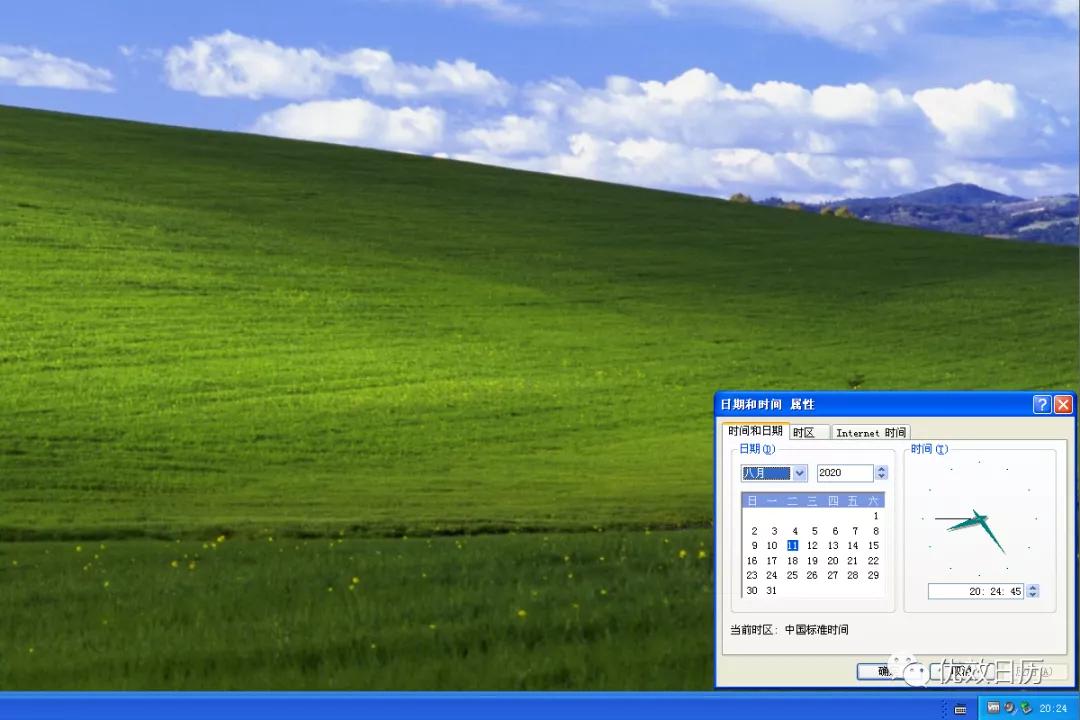The image size is (1080, 720).
Task: Click the year spinner up arrow next to 2020
Action: click(x=880, y=468)
